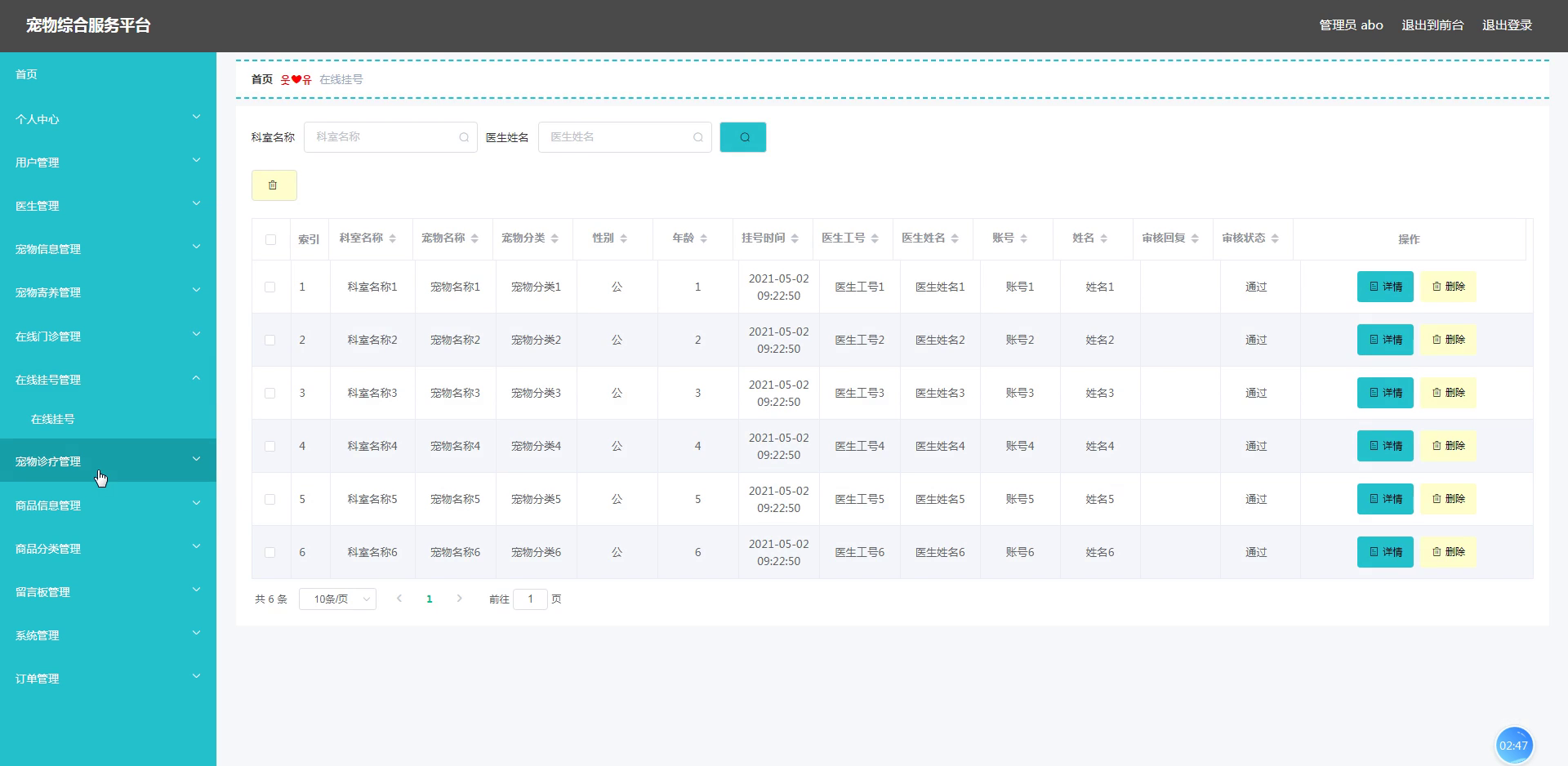Screen dimensions: 1568x766
Task: Click the heart icon in breadcrumb
Action: tap(296, 79)
